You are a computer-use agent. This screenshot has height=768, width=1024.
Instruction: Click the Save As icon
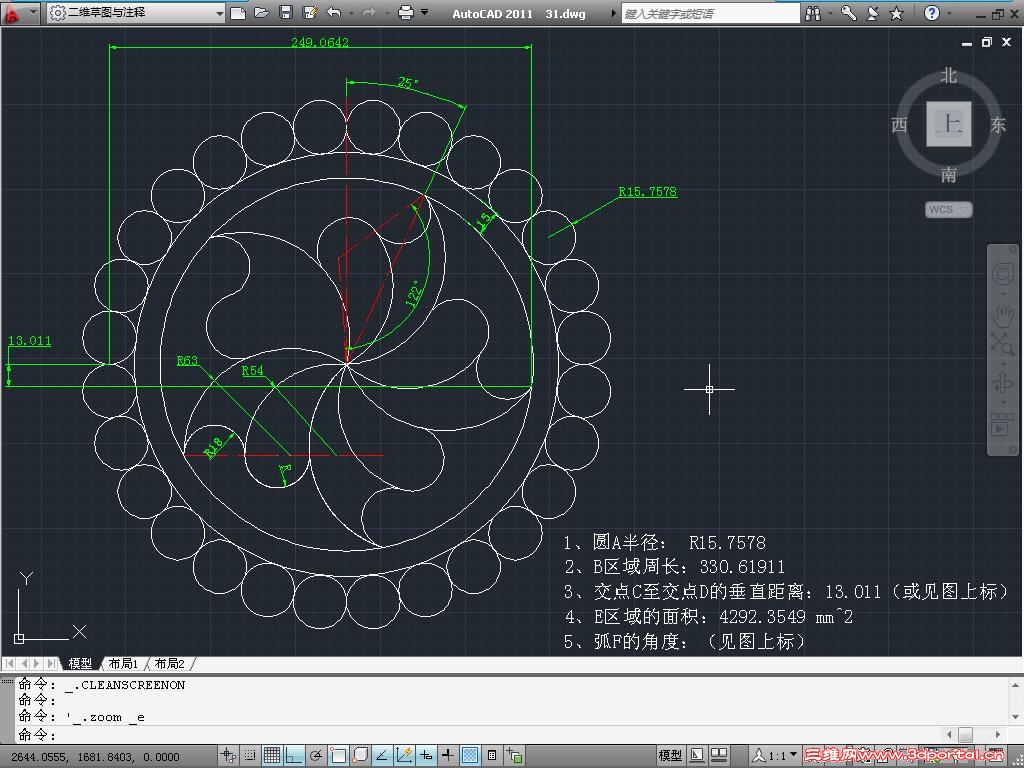click(310, 12)
